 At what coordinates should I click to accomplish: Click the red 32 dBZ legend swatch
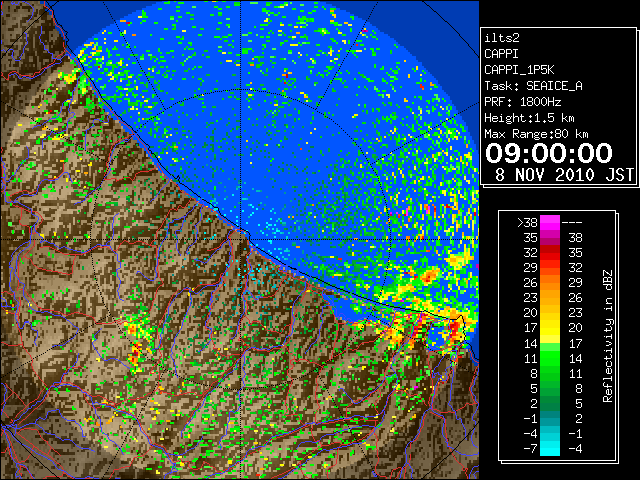550,253
